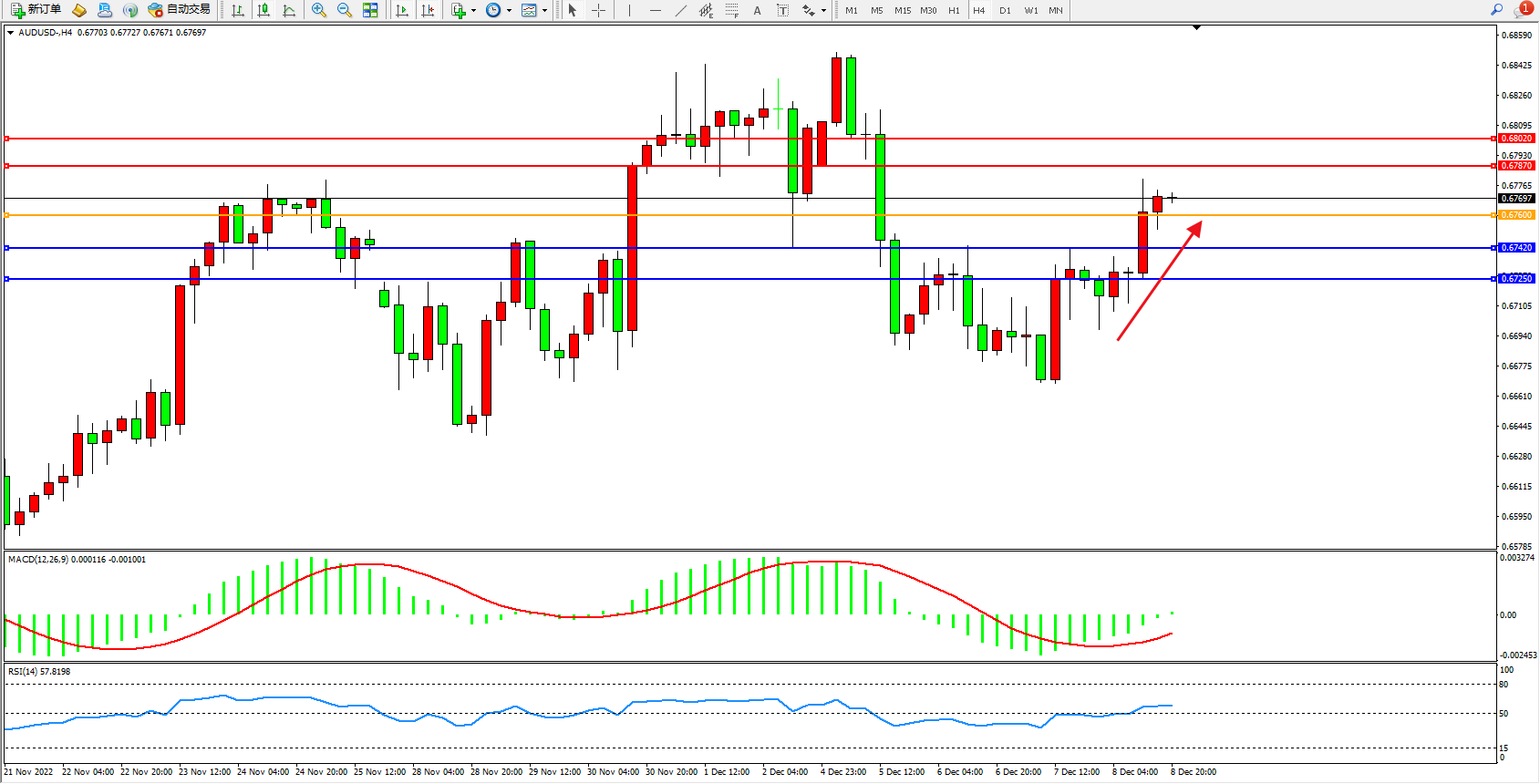The width and height of the screenshot is (1540, 784).
Task: Pick the vertical line drawing tool
Action: pos(629,10)
